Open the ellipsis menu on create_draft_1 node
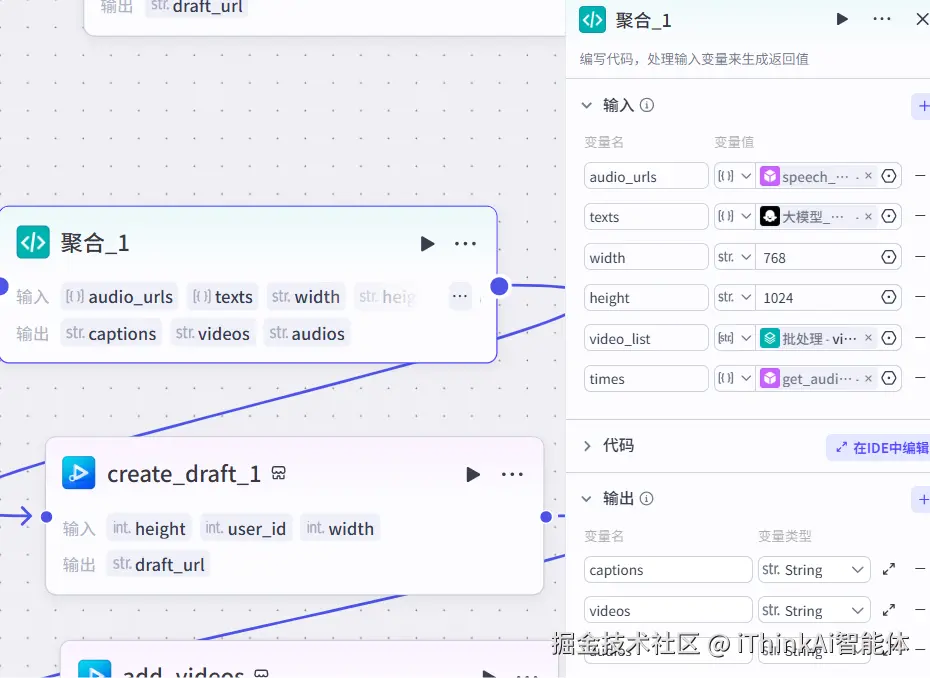The height and width of the screenshot is (678, 930). coord(513,474)
